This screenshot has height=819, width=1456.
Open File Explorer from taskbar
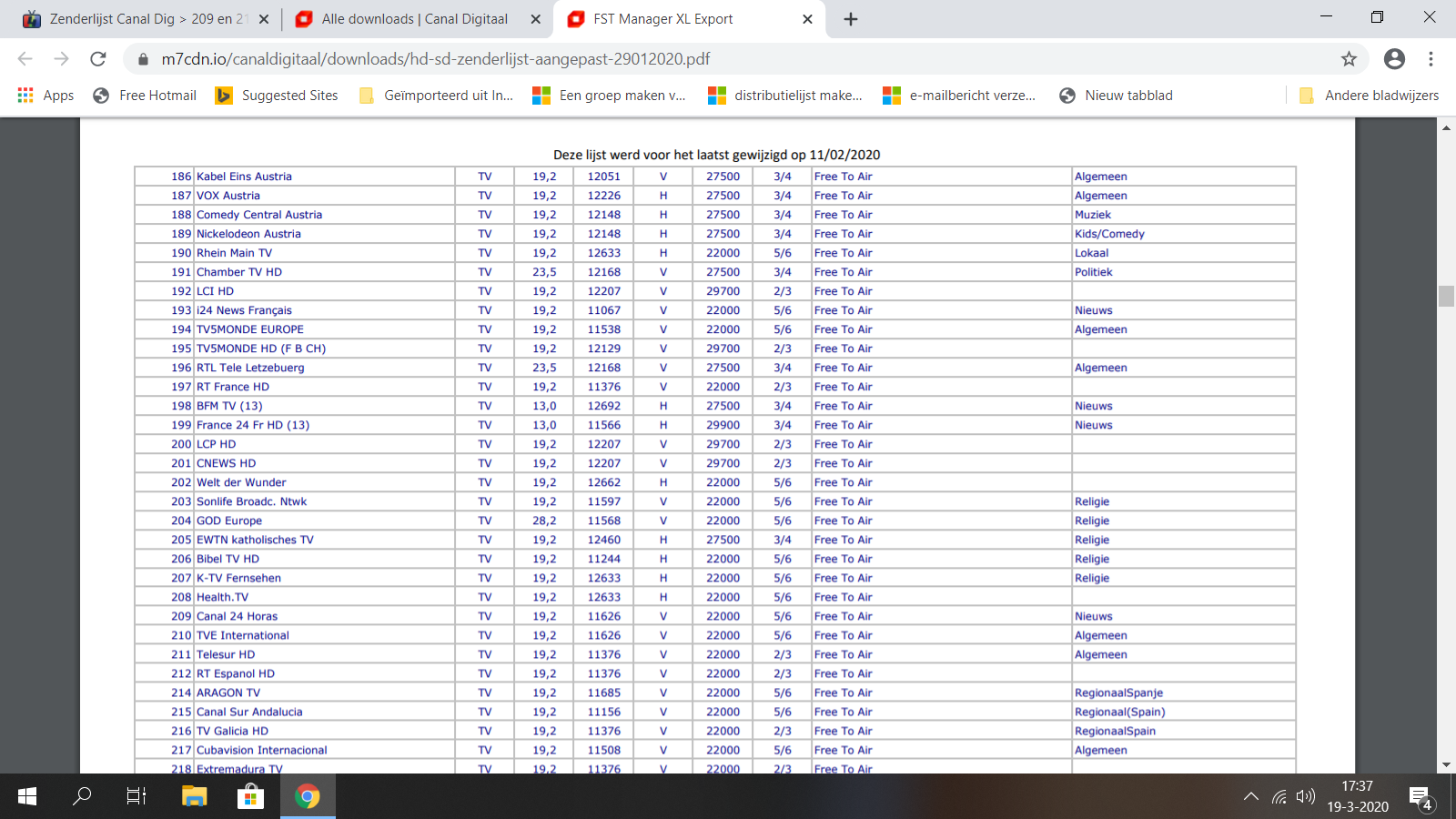(x=194, y=796)
